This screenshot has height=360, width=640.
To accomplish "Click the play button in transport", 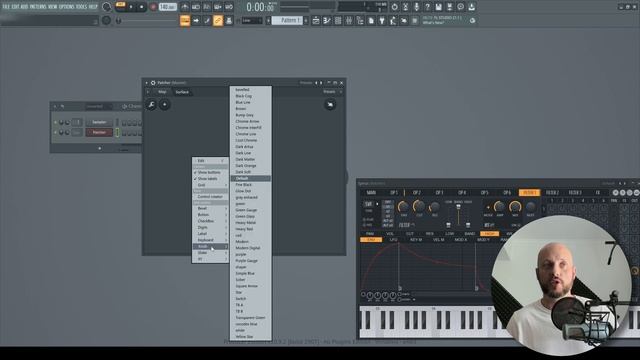I will (x=131, y=7).
